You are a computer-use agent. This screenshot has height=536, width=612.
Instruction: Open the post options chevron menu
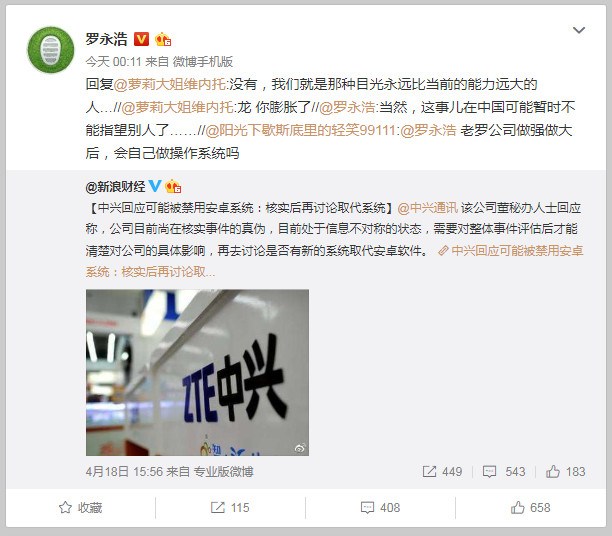click(578, 30)
